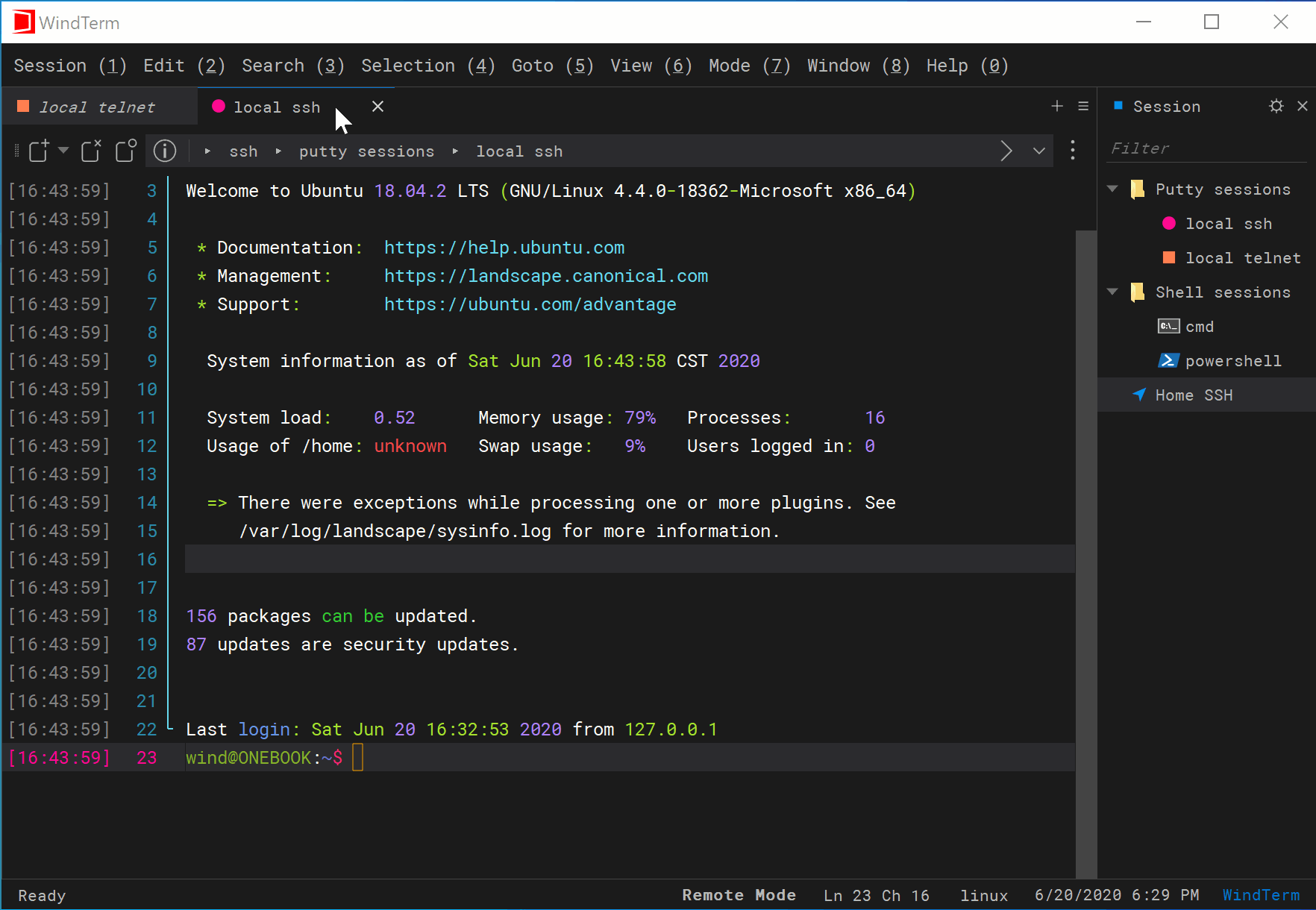Close the local ssh tab
1316x910 pixels.
[x=377, y=107]
